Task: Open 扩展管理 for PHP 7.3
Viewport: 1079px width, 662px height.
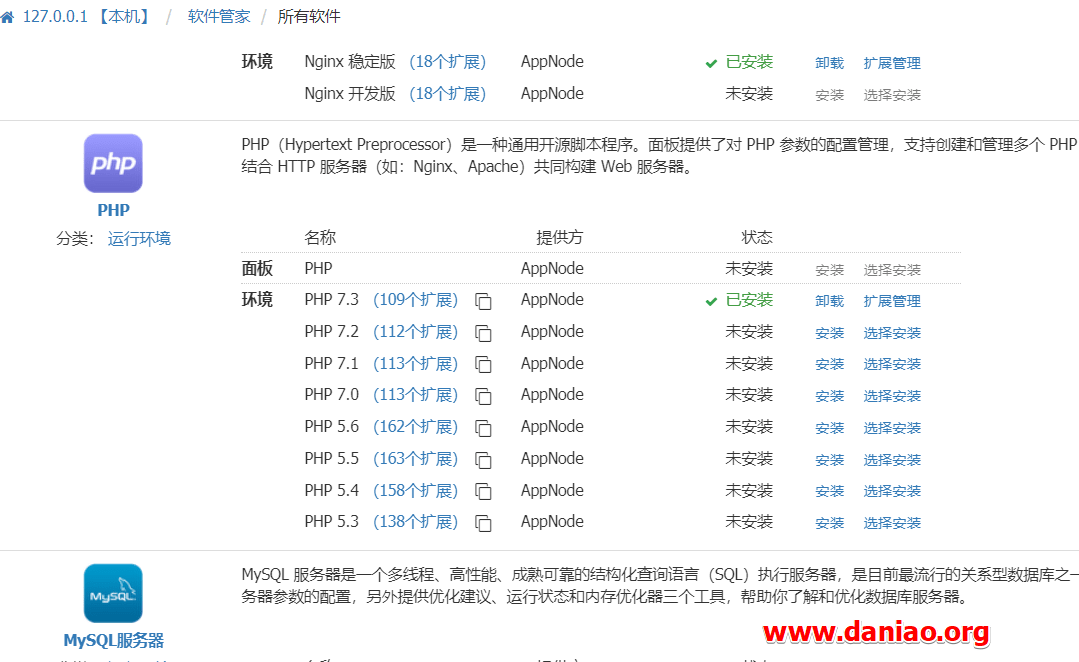Action: click(x=892, y=301)
